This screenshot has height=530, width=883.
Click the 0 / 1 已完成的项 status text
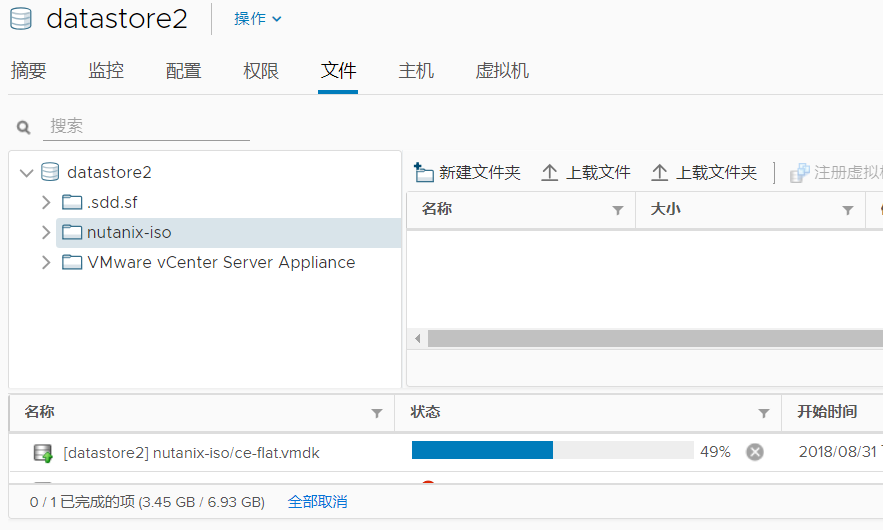point(147,502)
